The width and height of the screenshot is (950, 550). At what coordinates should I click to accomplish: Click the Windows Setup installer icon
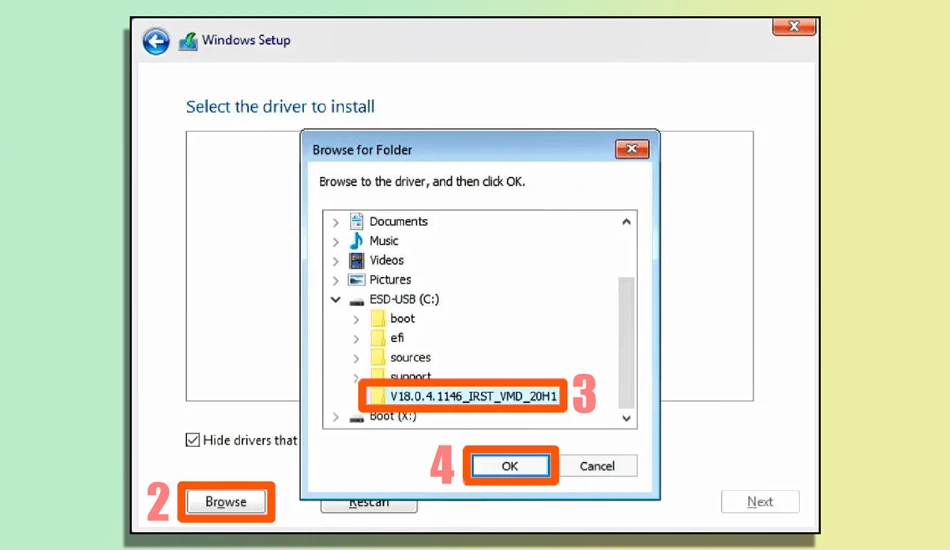pyautogui.click(x=188, y=41)
